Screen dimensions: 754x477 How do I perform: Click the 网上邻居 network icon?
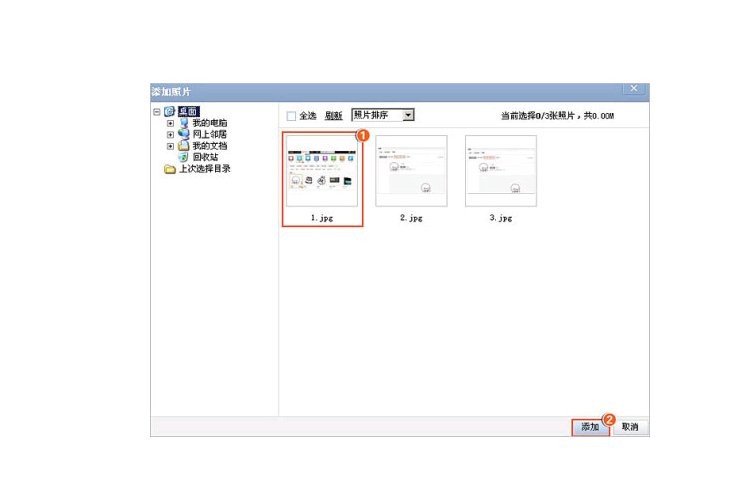(183, 134)
